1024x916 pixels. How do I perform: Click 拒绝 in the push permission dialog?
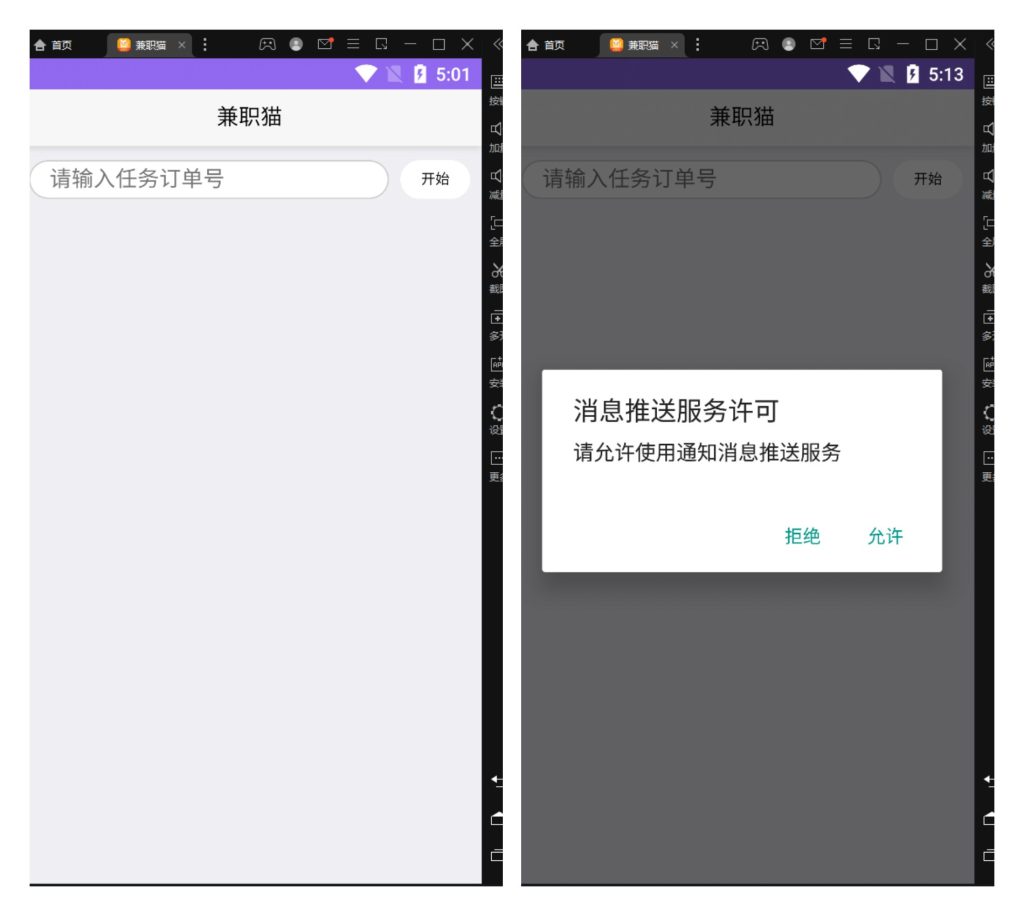(802, 536)
